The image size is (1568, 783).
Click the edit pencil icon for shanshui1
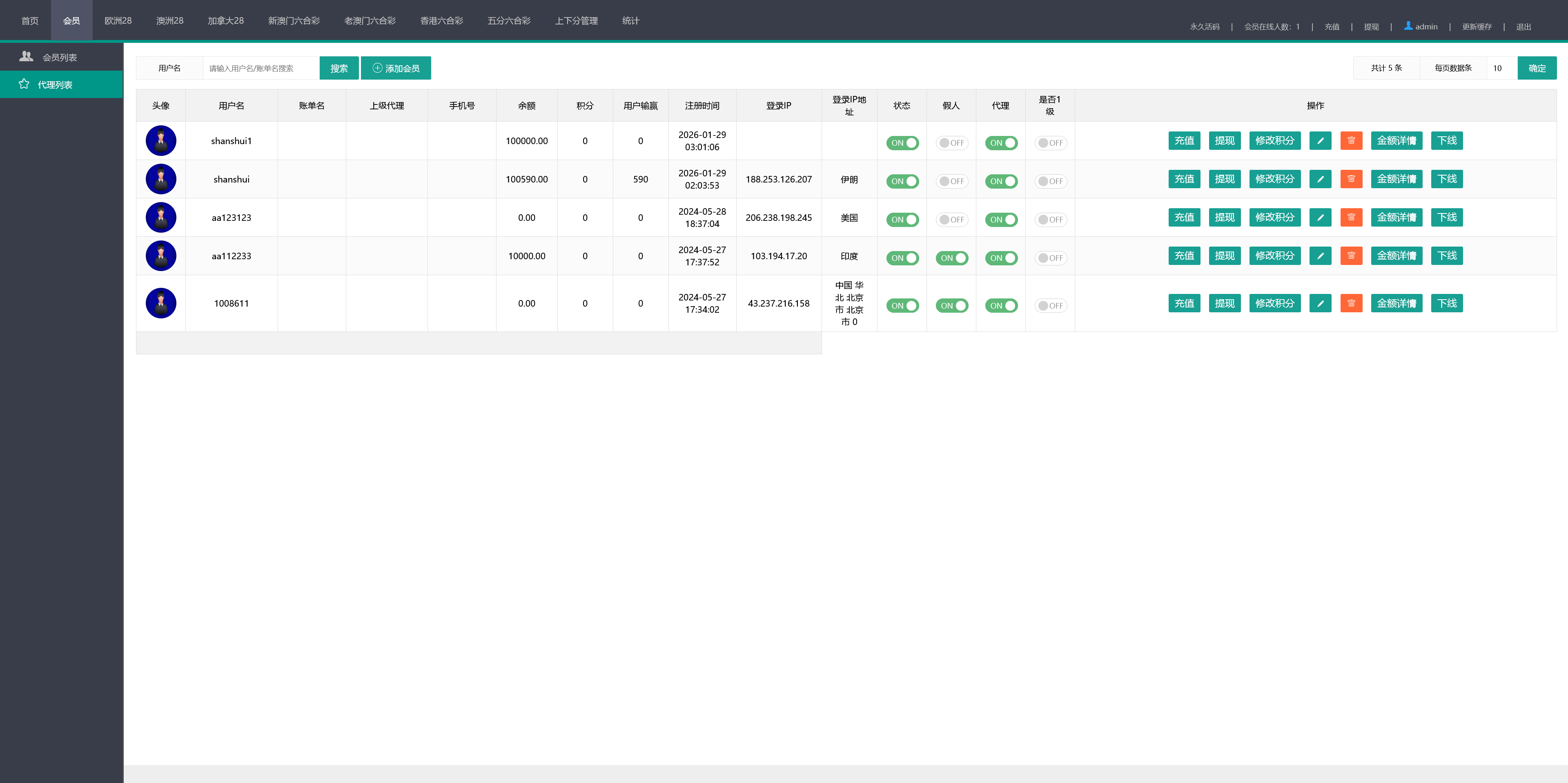point(1320,140)
